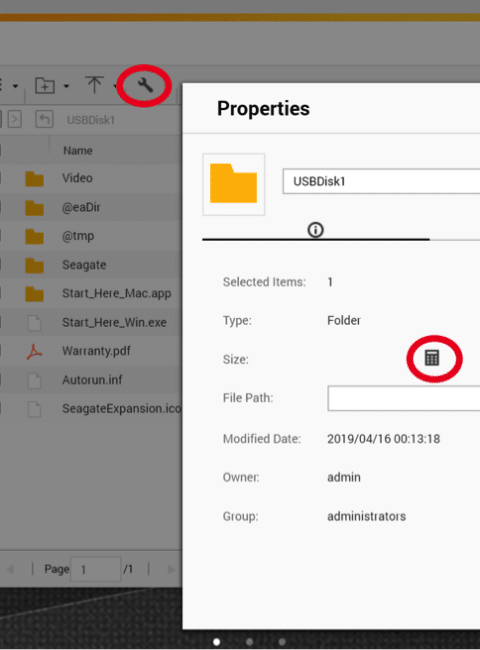This screenshot has width=480, height=650.
Task: Click the group value administrators
Action: [x=366, y=516]
